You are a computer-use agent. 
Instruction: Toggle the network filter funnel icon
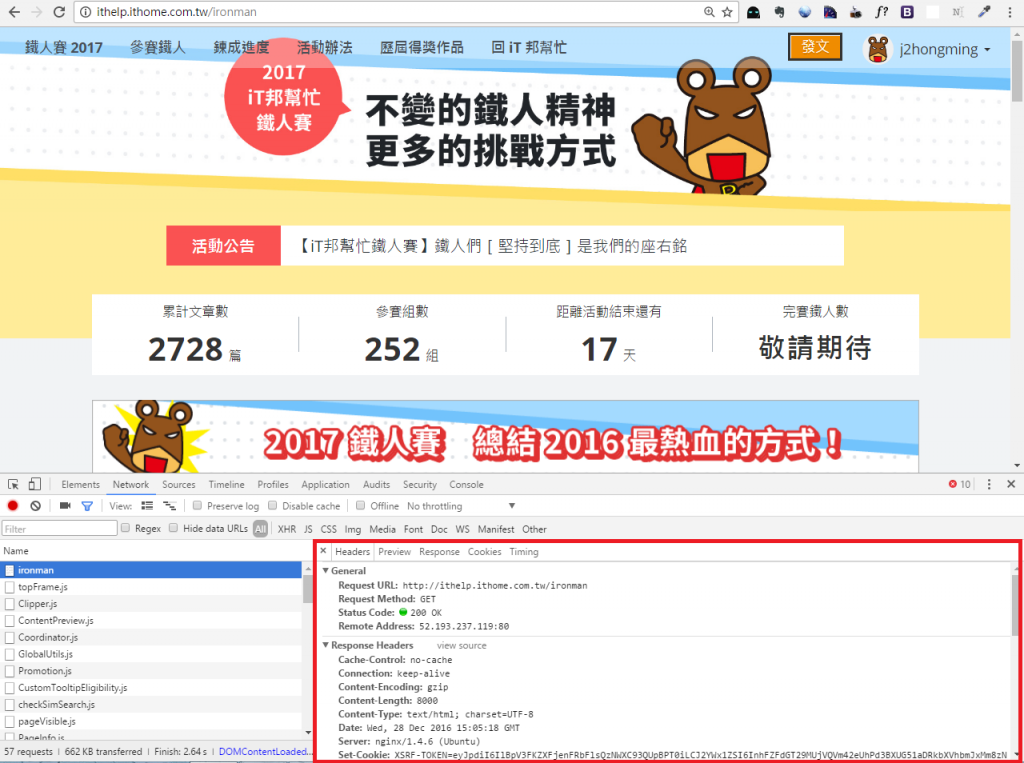(x=87, y=506)
